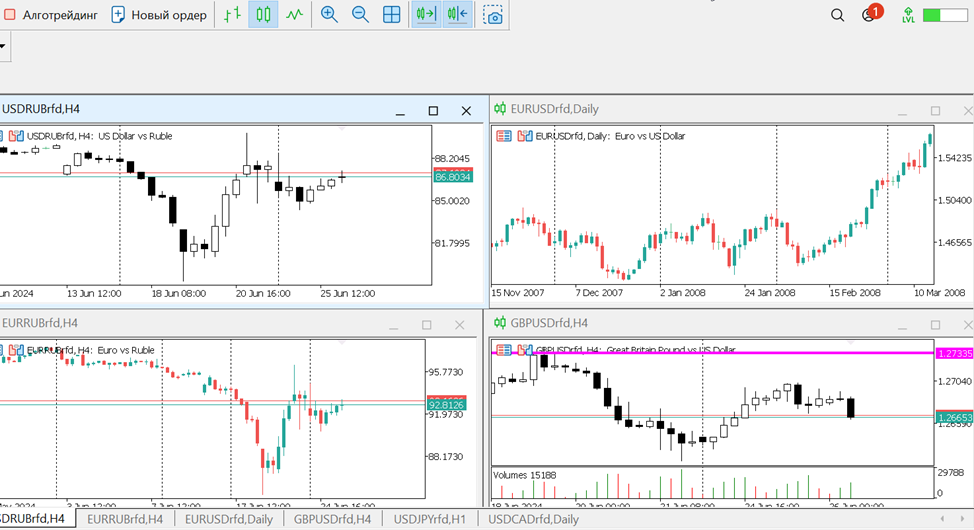Click the 95.7730 price scale value
The width and height of the screenshot is (974, 530).
tap(445, 372)
